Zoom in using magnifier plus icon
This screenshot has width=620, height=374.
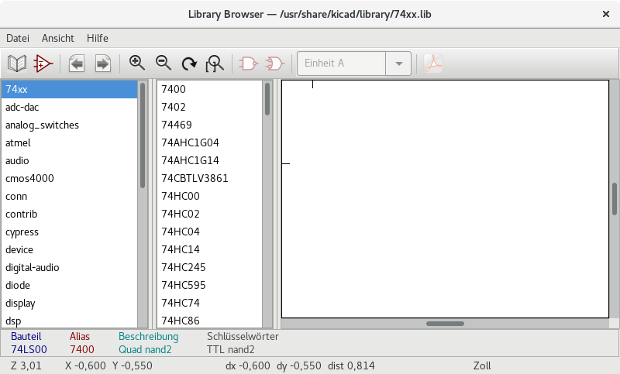137,63
